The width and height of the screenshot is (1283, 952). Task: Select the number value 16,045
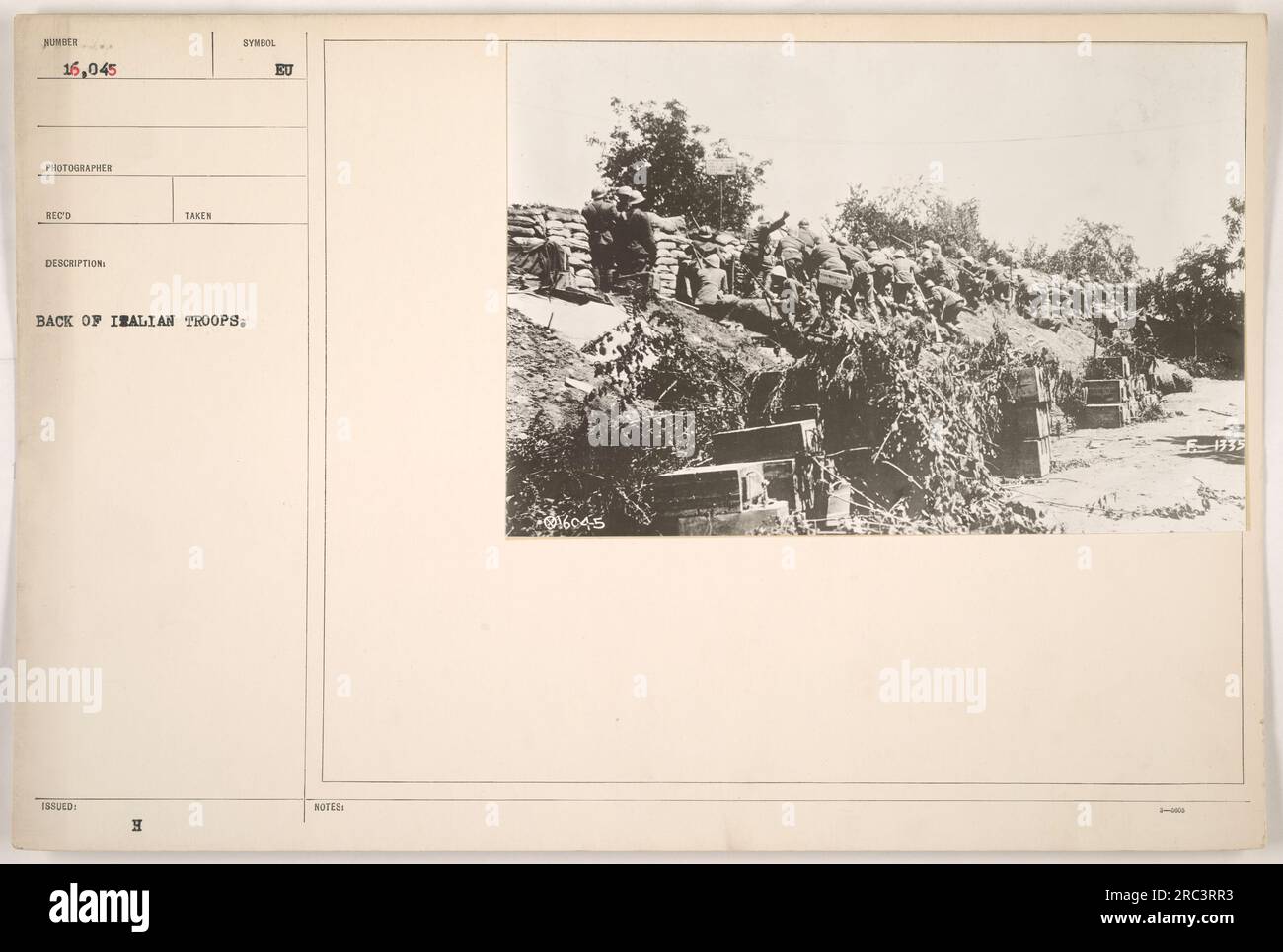tap(89, 69)
